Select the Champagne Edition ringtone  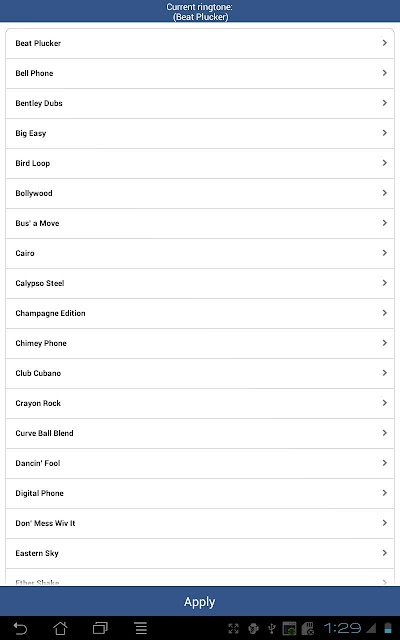pyautogui.click(x=200, y=313)
